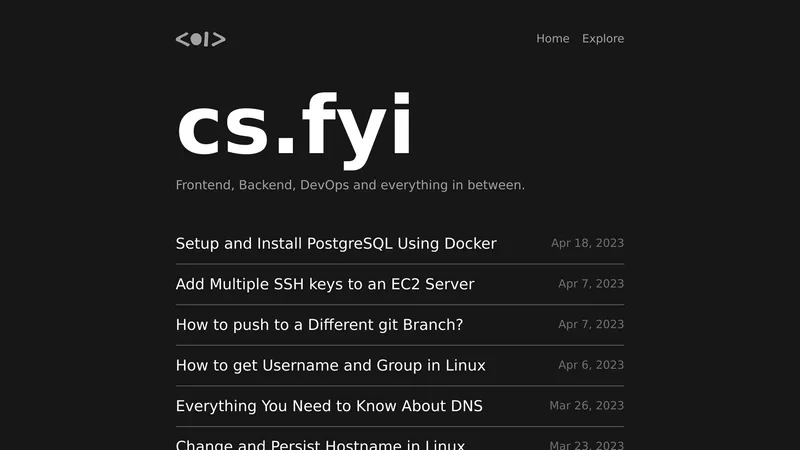Click the Mar 23, 2023 date
800x450 pixels.
[x=586, y=445]
